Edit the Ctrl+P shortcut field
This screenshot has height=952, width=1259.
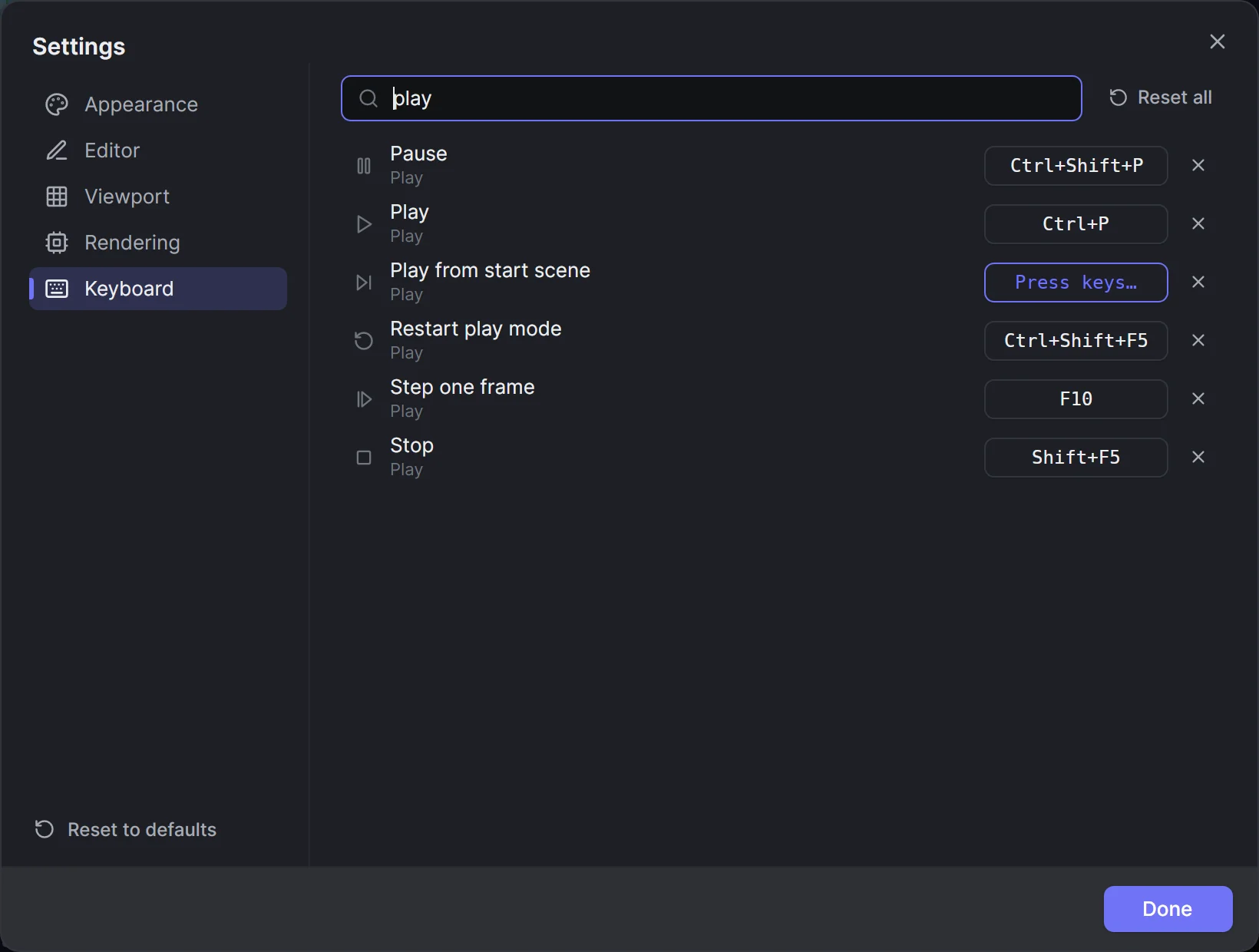[x=1076, y=224]
